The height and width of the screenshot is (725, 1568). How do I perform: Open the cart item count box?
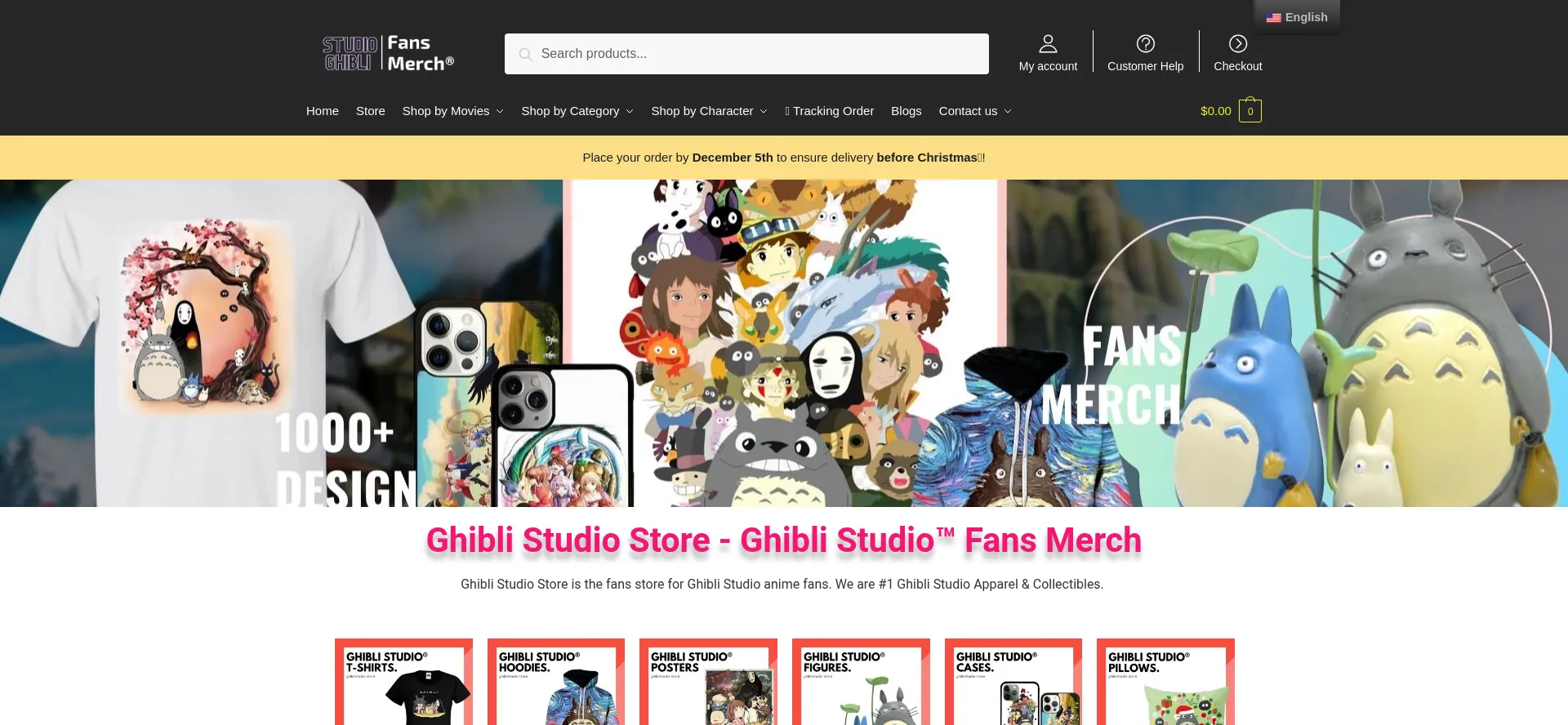[x=1249, y=111]
